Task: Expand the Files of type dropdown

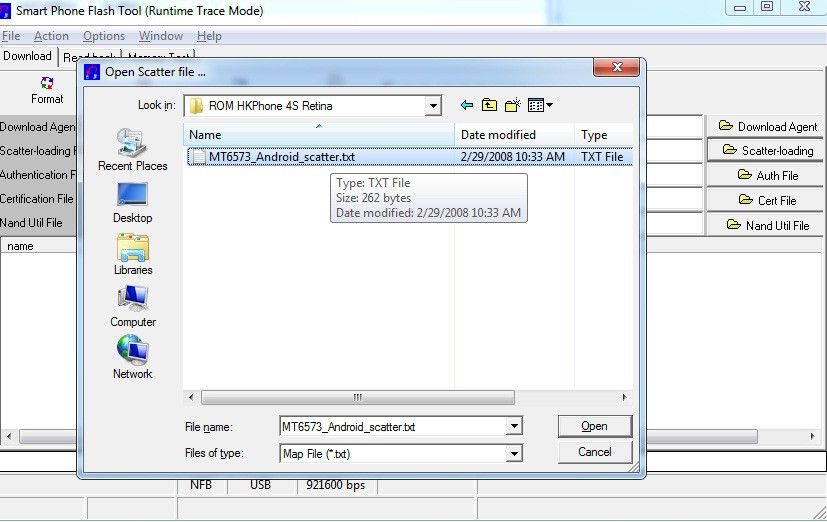Action: [x=514, y=453]
